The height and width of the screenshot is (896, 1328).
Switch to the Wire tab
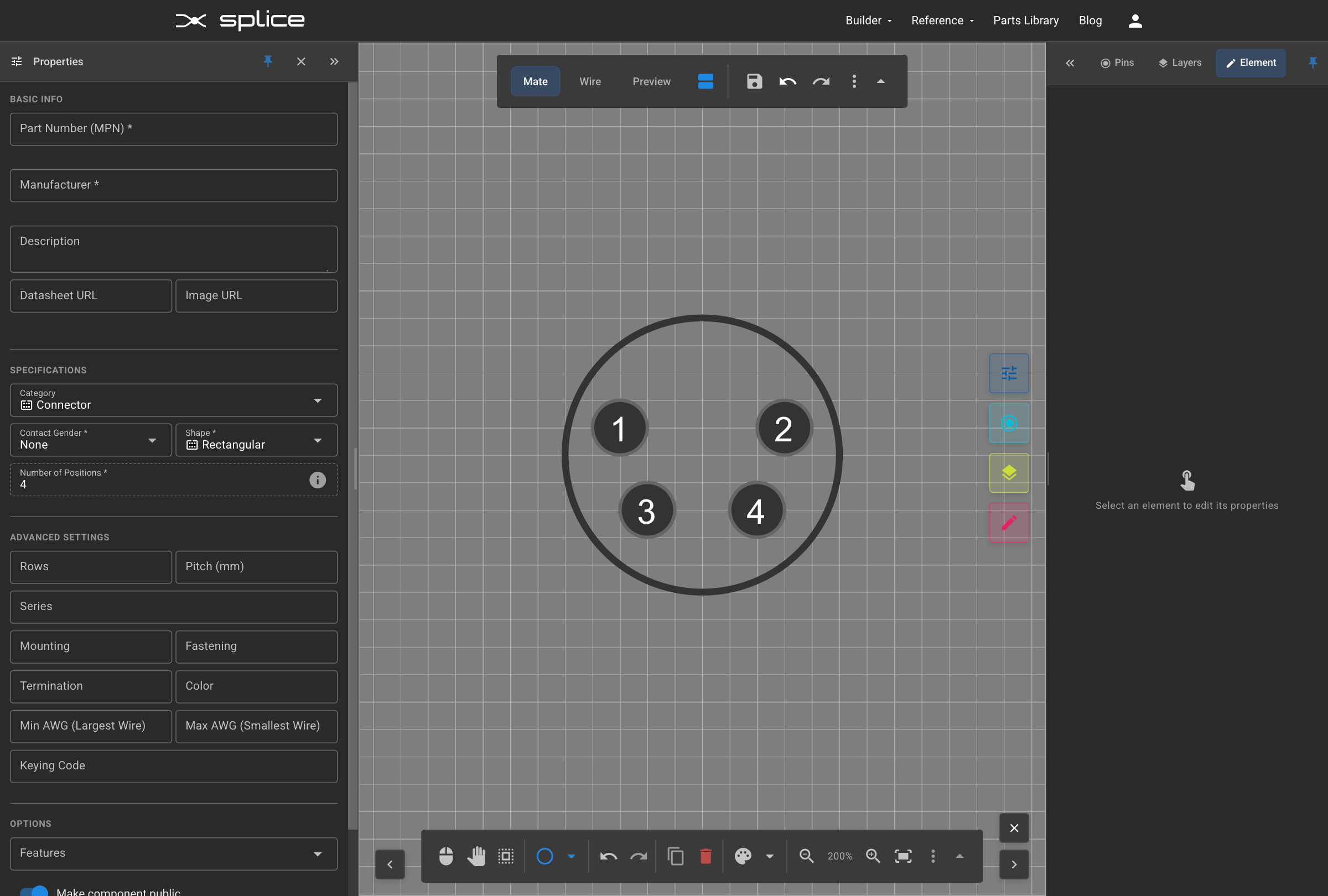pyautogui.click(x=590, y=82)
